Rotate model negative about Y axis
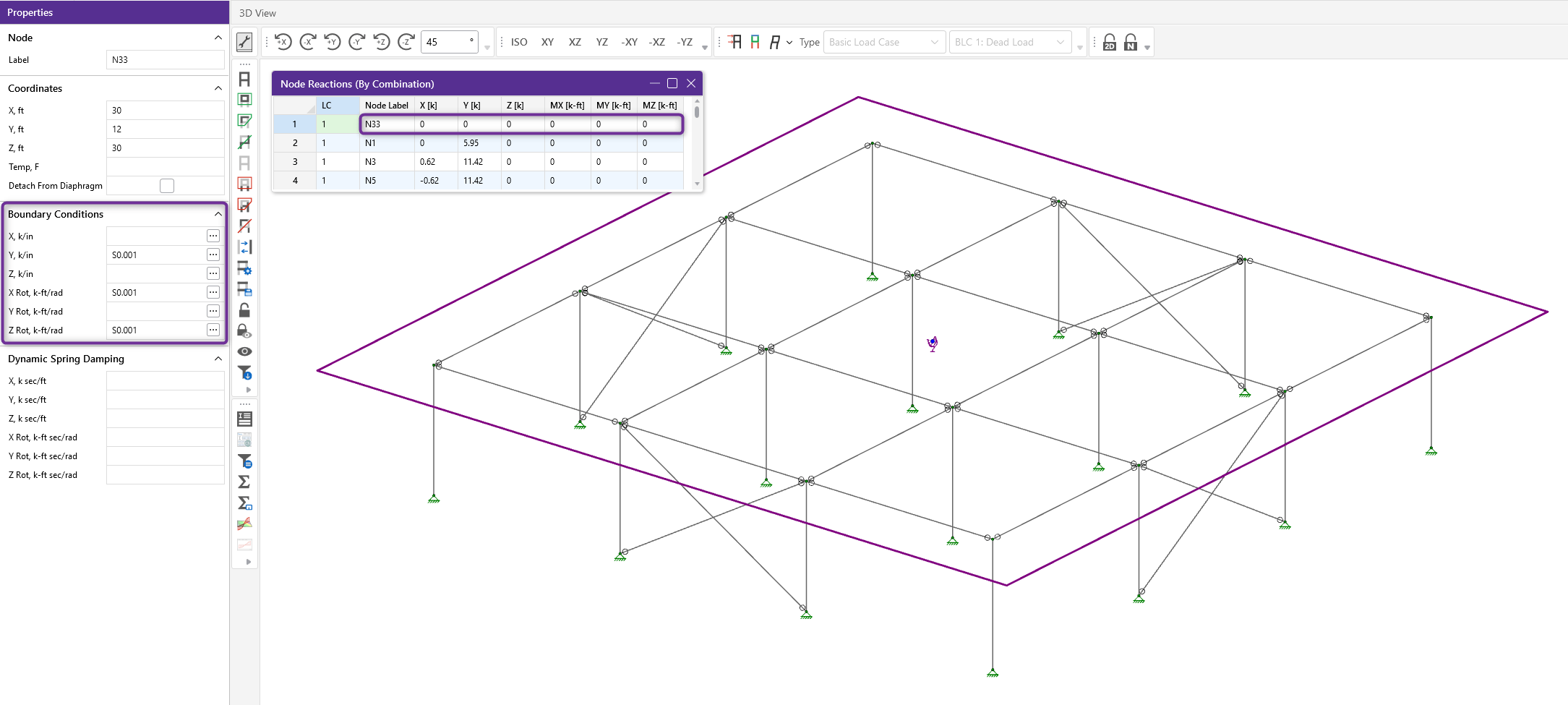Viewport: 1568px width, 705px height. [x=357, y=42]
